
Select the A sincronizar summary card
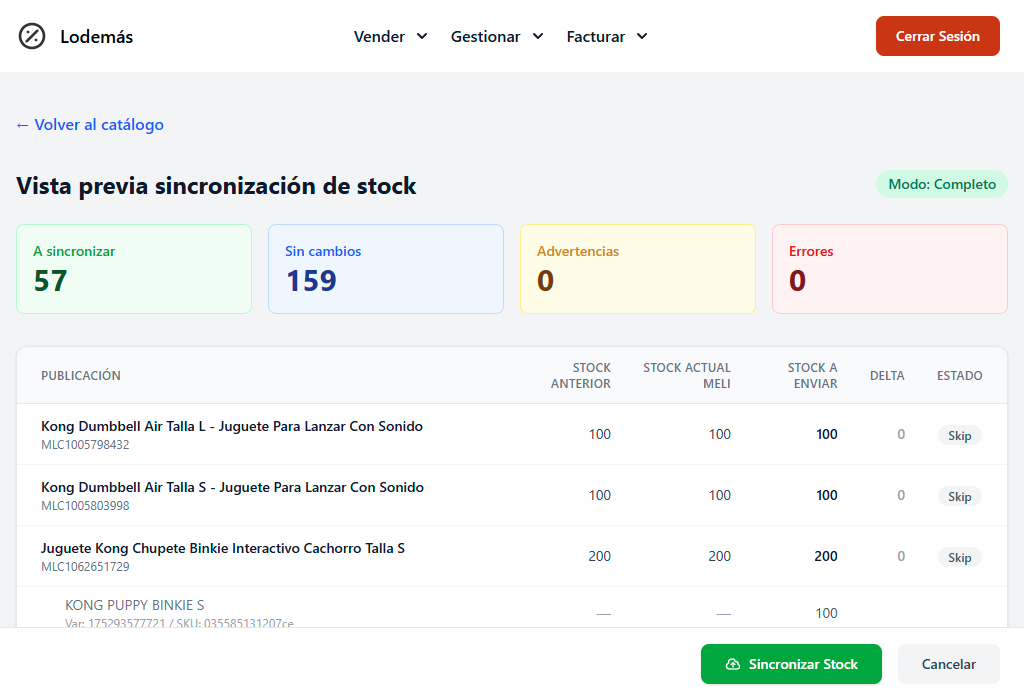click(134, 269)
